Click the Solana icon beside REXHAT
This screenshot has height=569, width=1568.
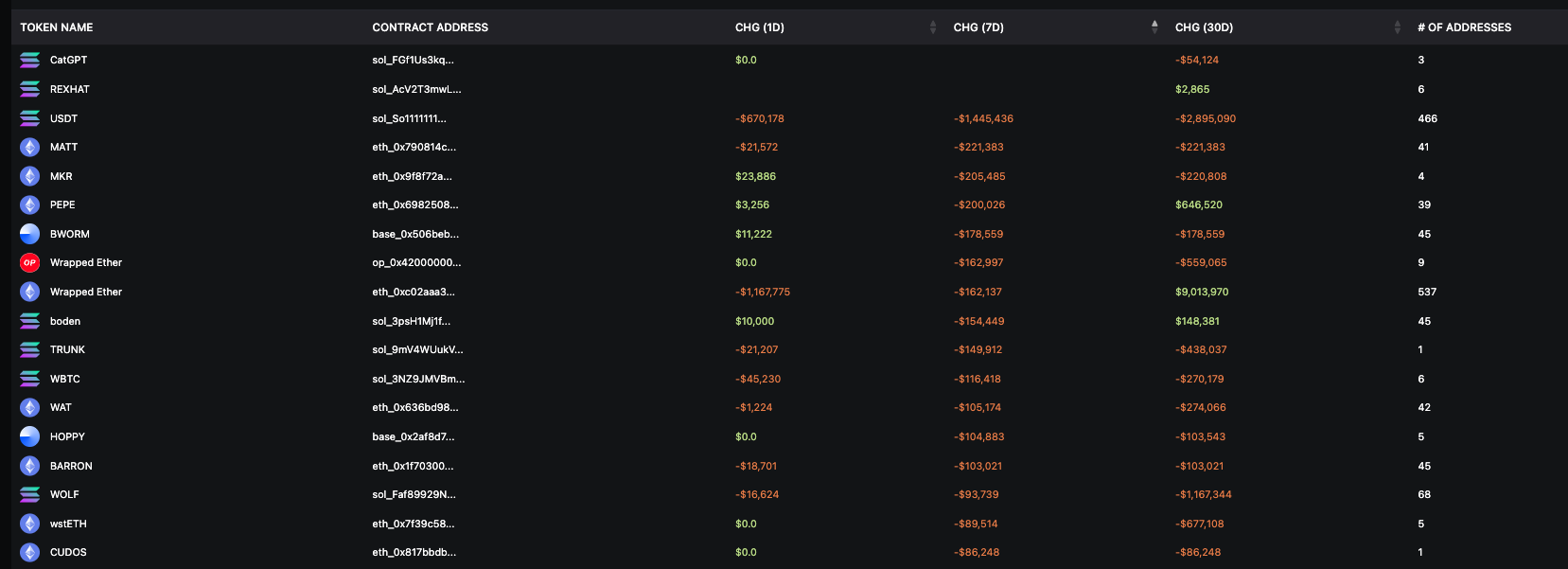[x=30, y=89]
